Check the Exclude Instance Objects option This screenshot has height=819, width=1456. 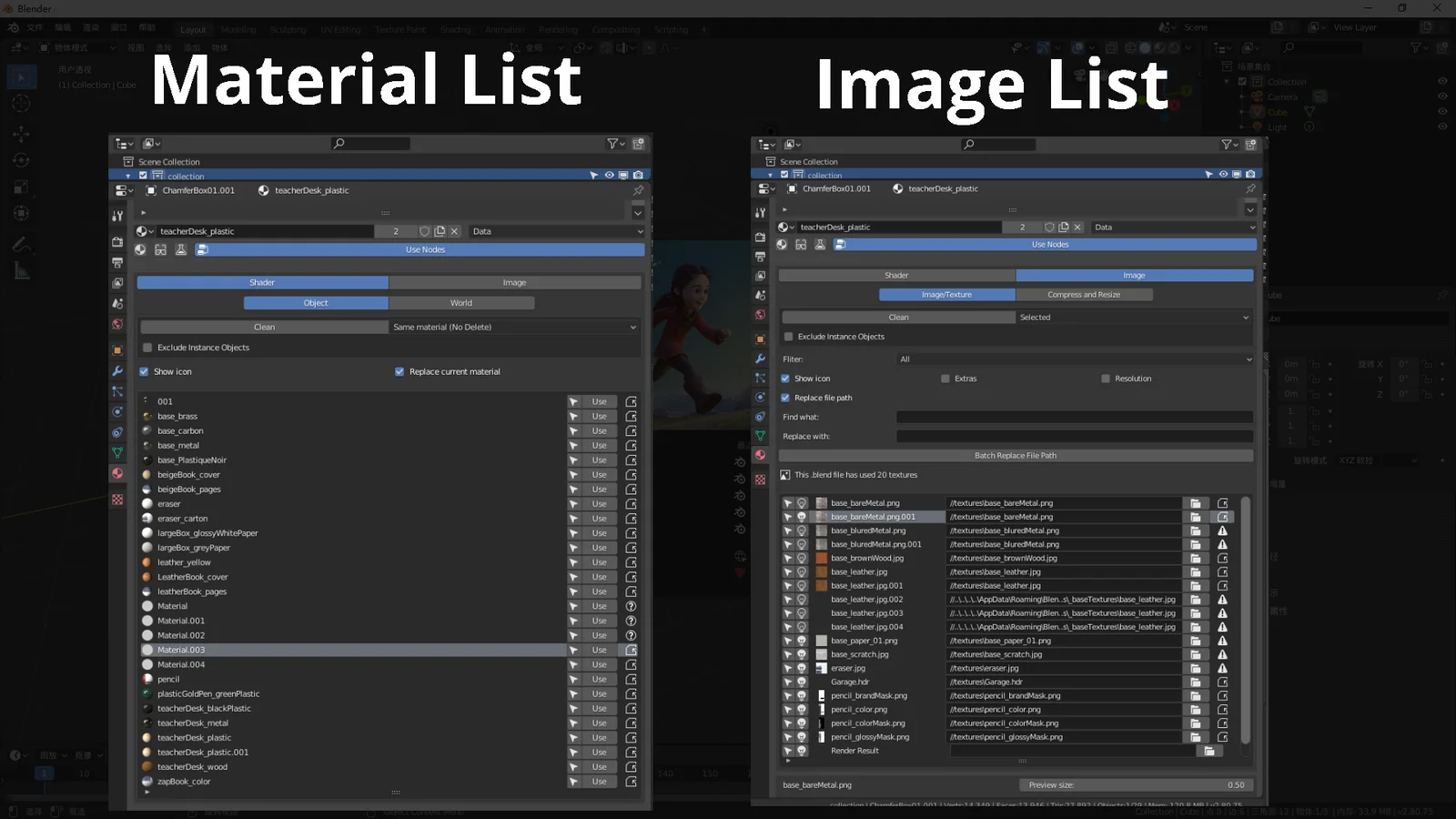pyautogui.click(x=147, y=347)
